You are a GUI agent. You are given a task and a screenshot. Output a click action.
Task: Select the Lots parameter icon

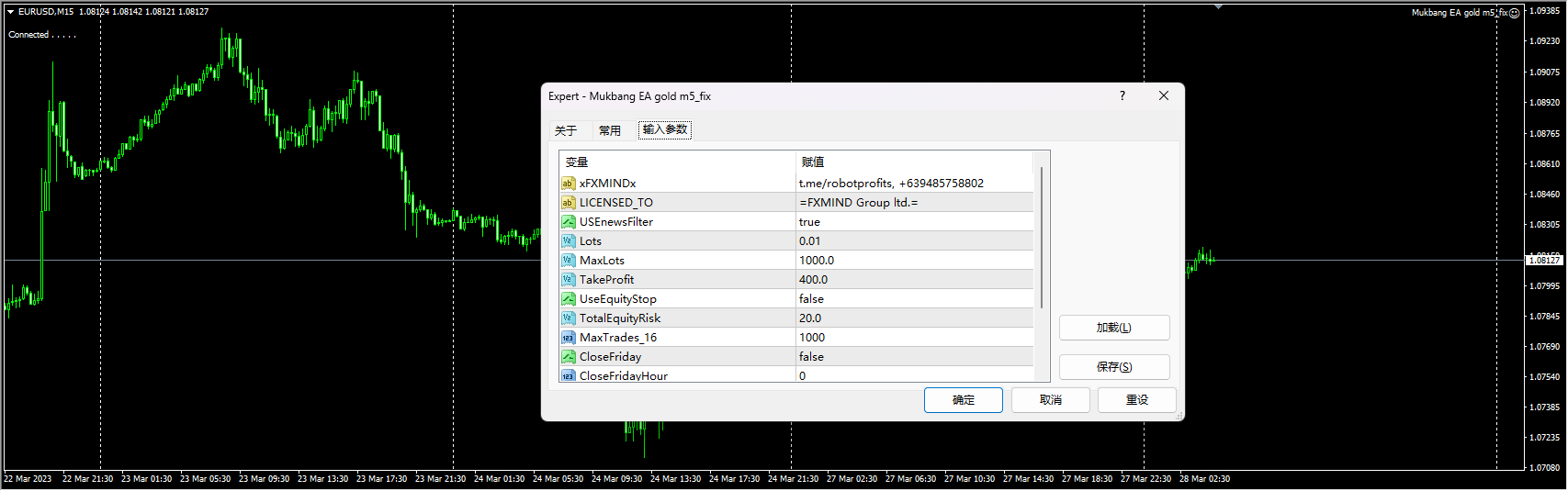(x=568, y=241)
